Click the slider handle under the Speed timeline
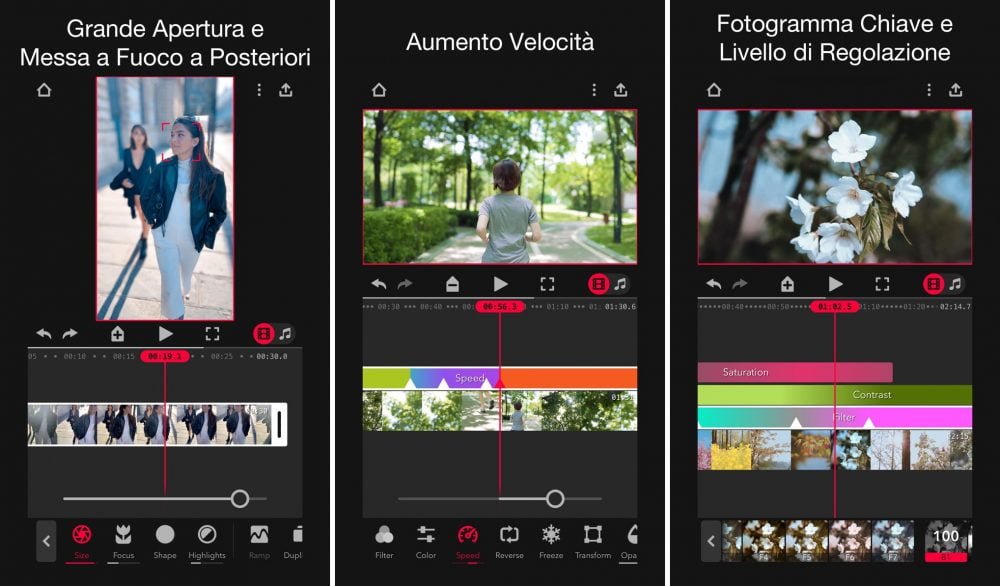 pyautogui.click(x=555, y=498)
